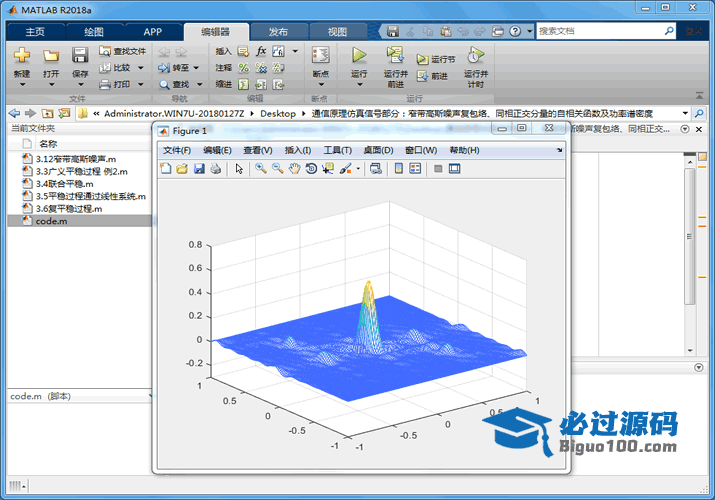Click the help question mark icon
The height and width of the screenshot is (500, 715).
[515, 31]
